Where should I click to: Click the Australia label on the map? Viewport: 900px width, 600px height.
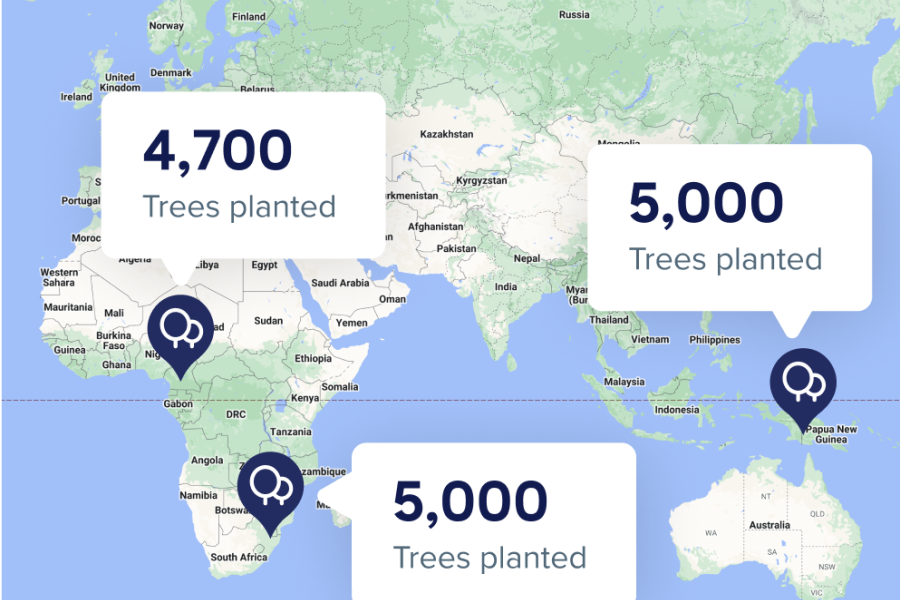(x=769, y=525)
